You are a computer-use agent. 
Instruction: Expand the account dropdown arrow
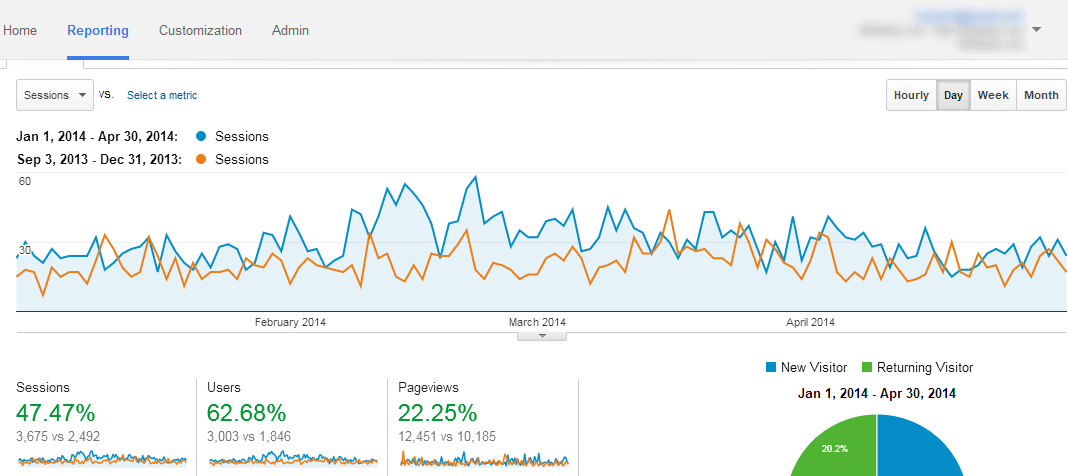click(x=1036, y=29)
